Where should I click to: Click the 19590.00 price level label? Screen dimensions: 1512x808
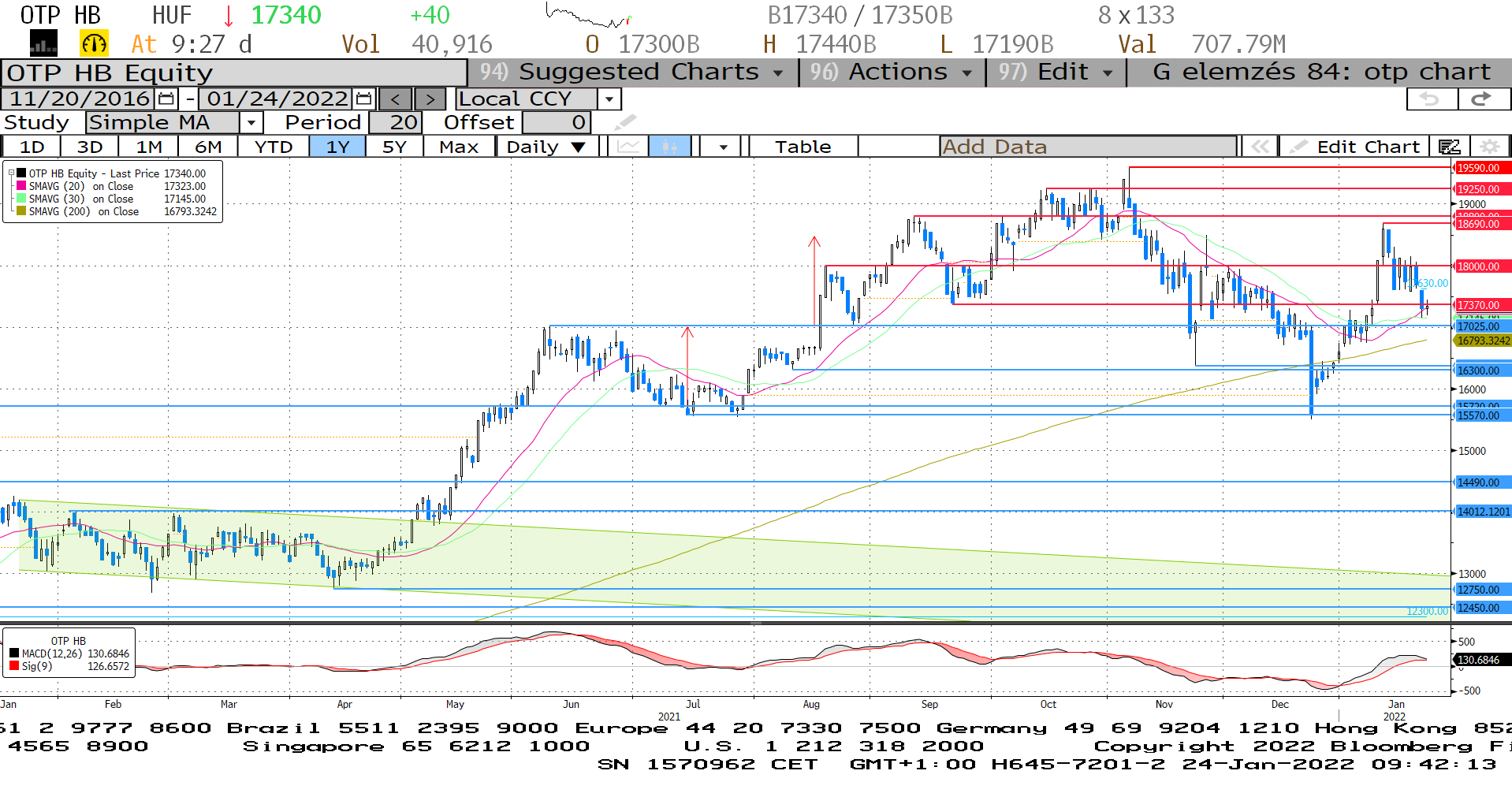[x=1481, y=168]
